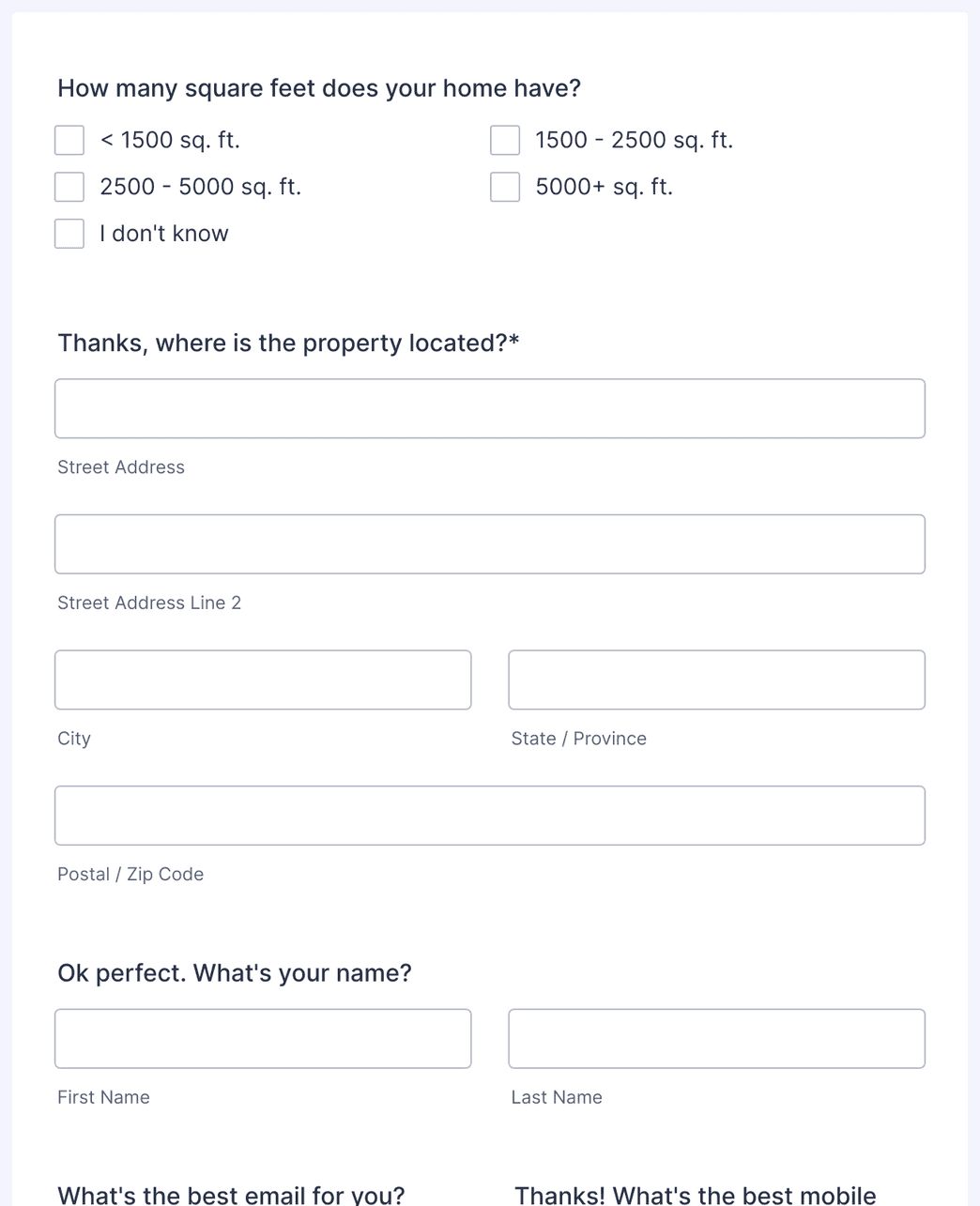This screenshot has width=980, height=1206.
Task: Click the City field label
Action: (x=74, y=738)
